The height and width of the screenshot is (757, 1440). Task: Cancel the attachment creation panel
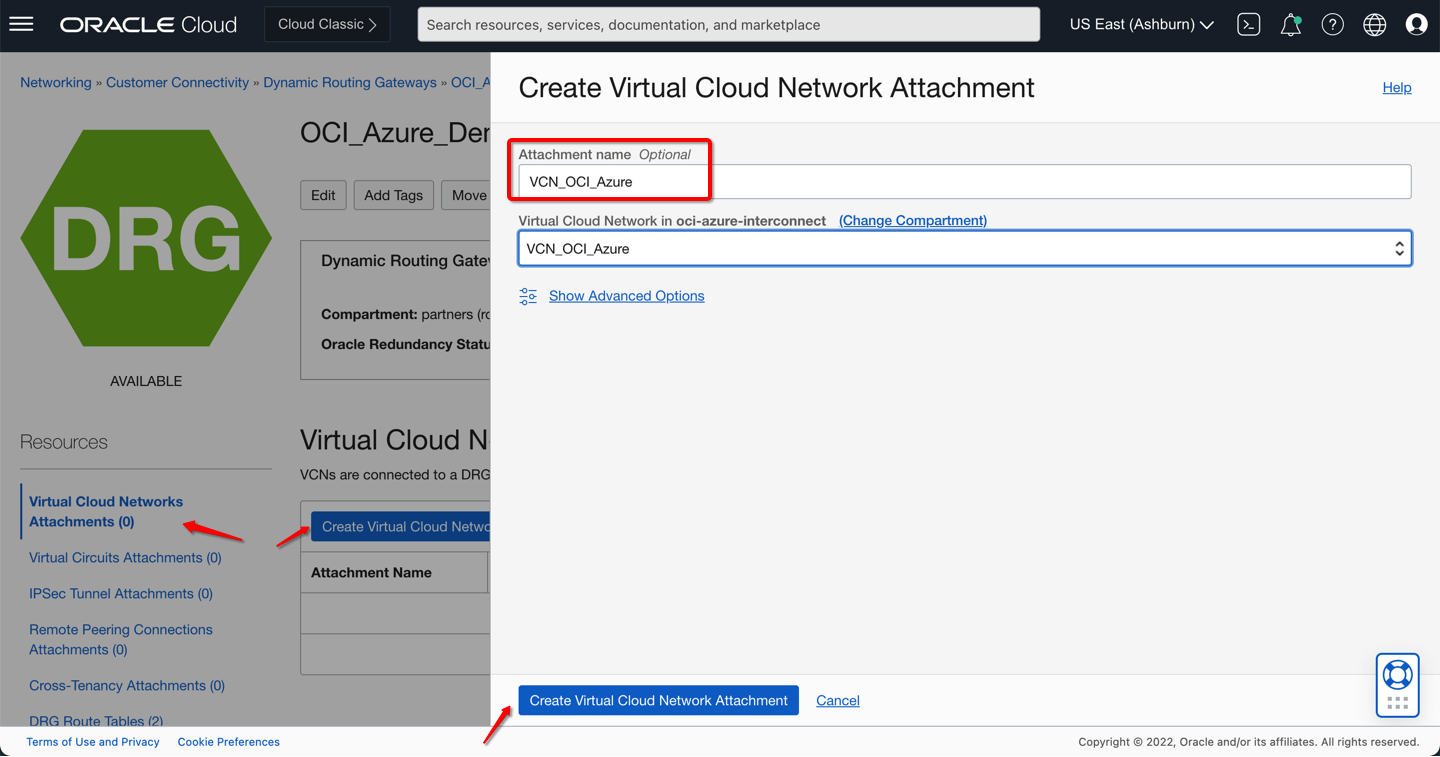838,701
